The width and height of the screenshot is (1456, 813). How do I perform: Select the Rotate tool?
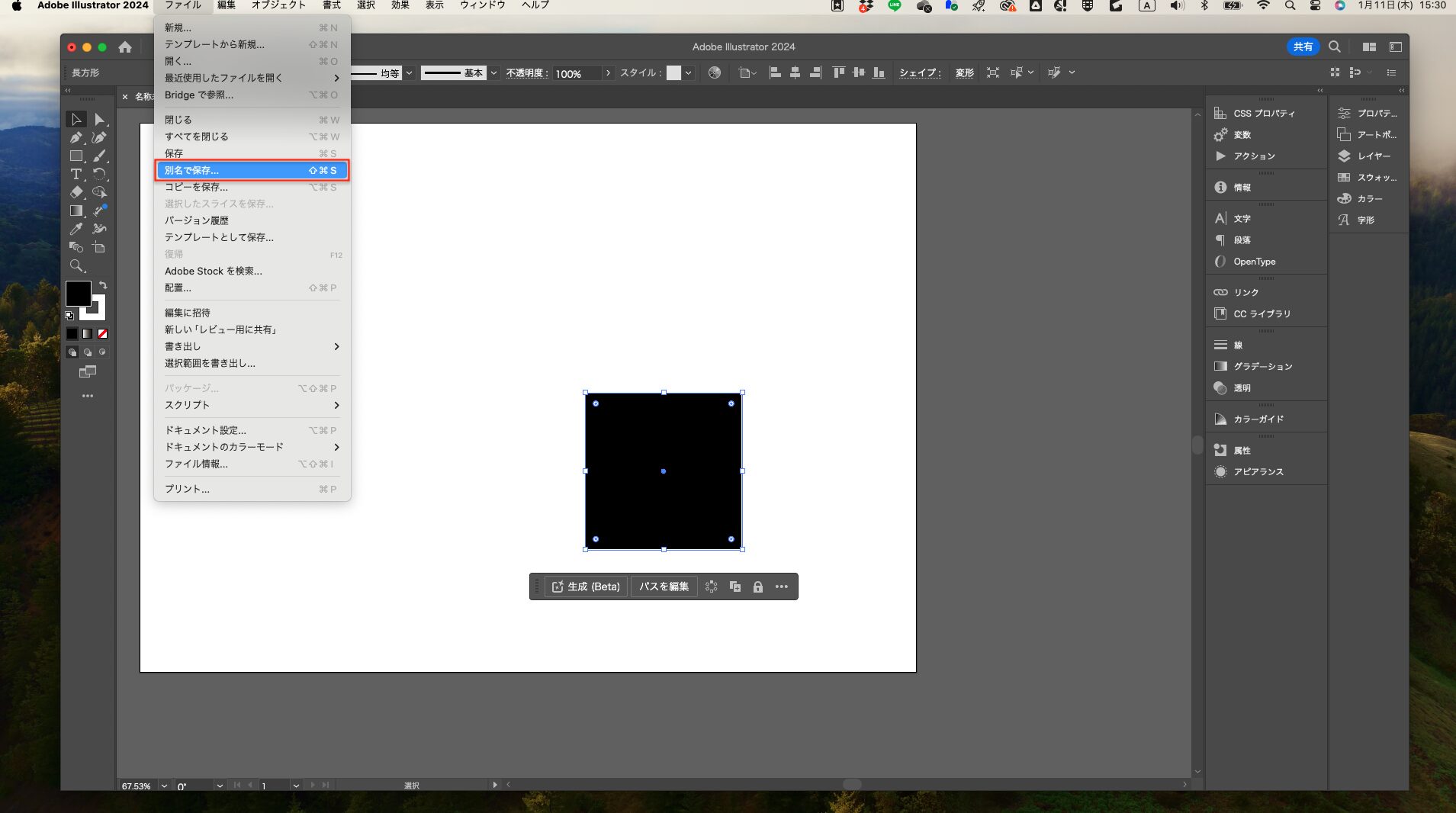tap(99, 174)
